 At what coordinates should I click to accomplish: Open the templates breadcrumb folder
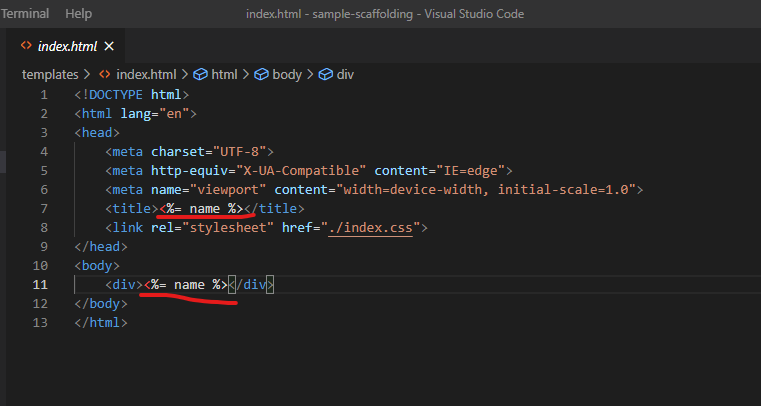pos(50,75)
